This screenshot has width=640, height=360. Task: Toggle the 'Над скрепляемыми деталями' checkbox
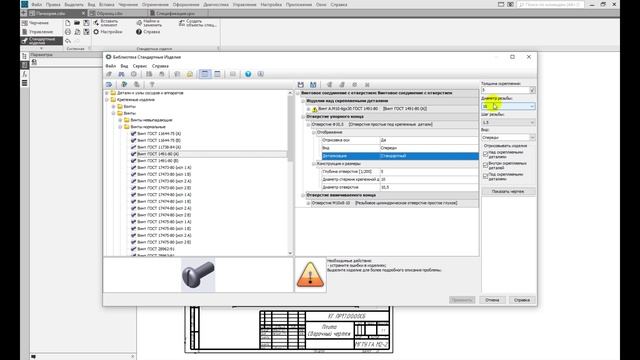[x=485, y=154]
